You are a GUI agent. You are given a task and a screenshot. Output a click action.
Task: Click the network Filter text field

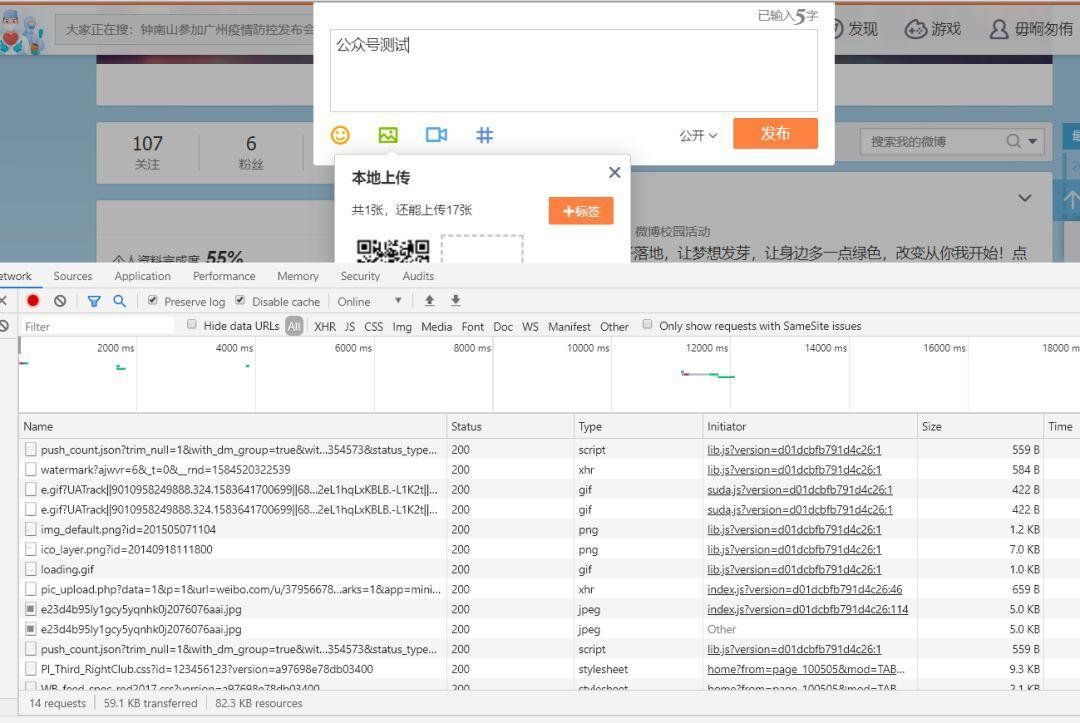tap(96, 326)
